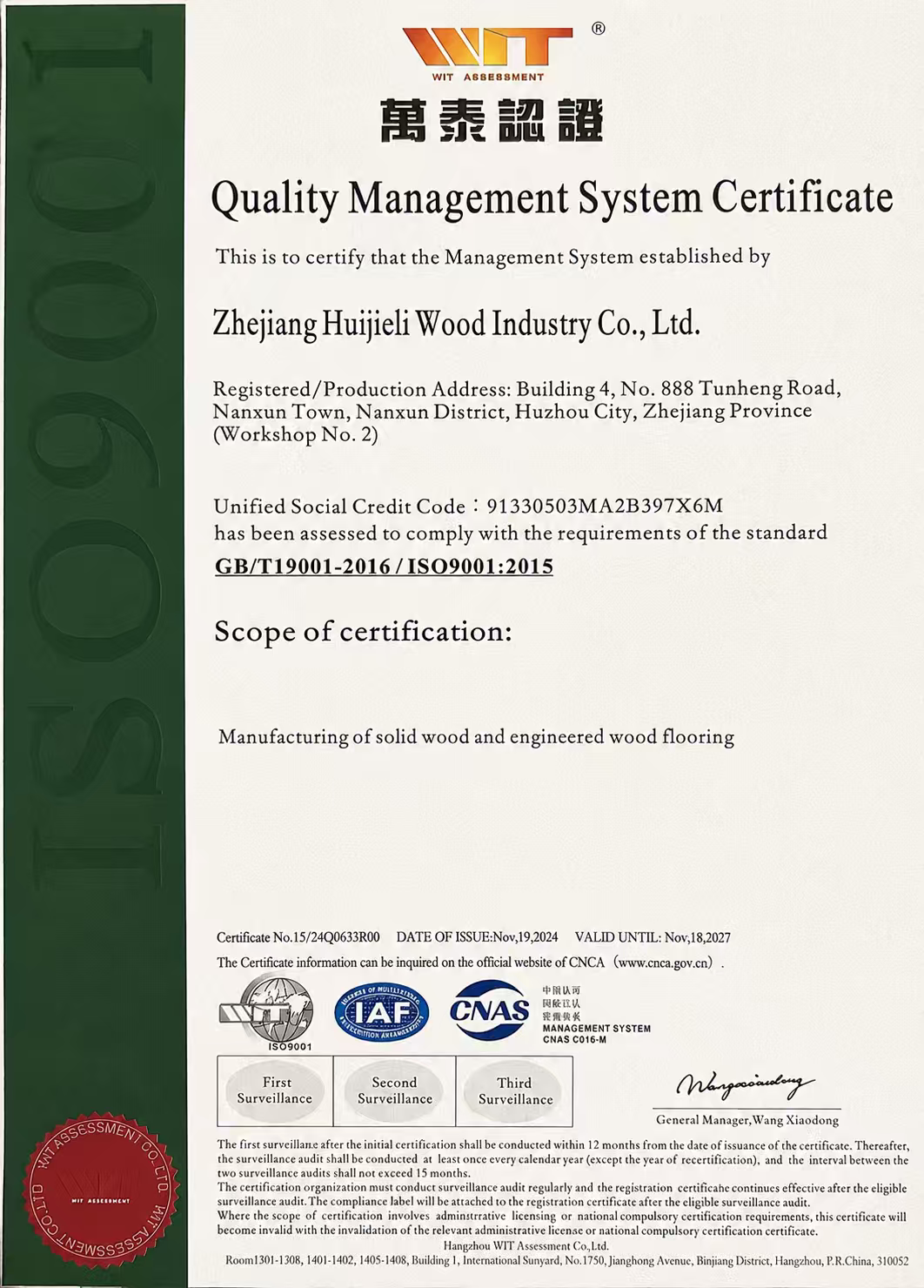The image size is (924, 1288).
Task: Click the Wang Xiaodong signature
Action: pos(746,1086)
